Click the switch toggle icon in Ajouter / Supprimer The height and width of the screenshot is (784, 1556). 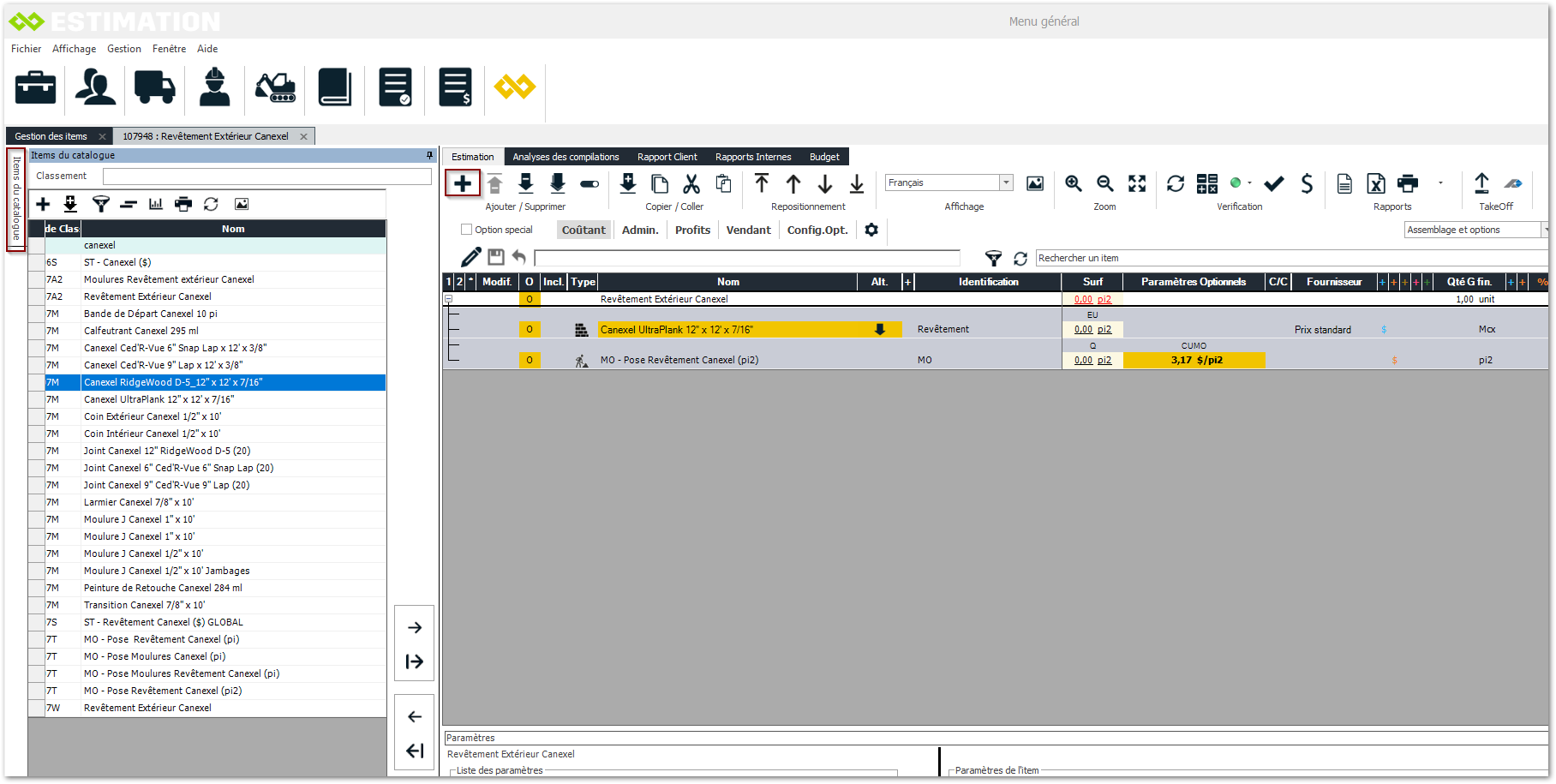pos(589,183)
